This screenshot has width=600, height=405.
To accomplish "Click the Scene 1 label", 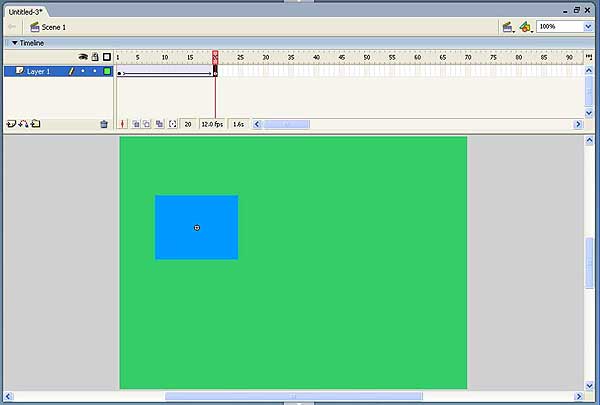I will point(53,27).
